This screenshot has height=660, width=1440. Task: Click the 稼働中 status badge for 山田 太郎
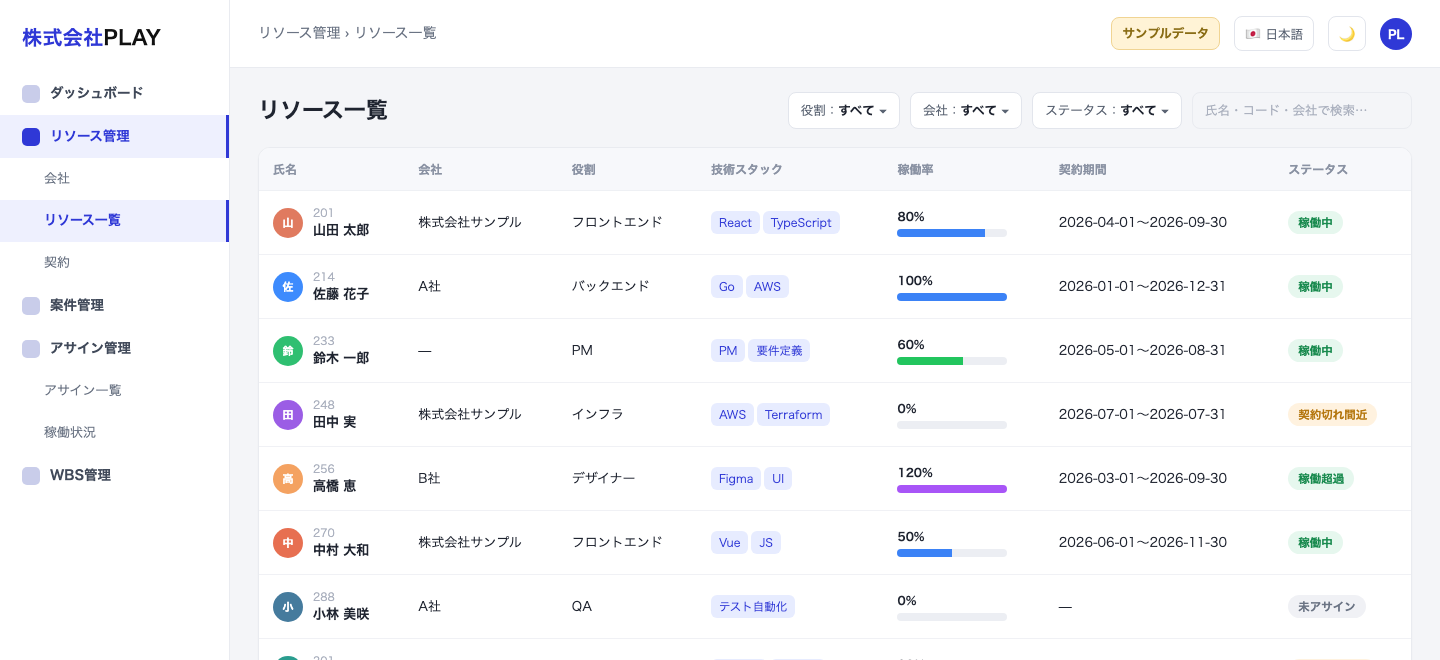[x=1315, y=223]
